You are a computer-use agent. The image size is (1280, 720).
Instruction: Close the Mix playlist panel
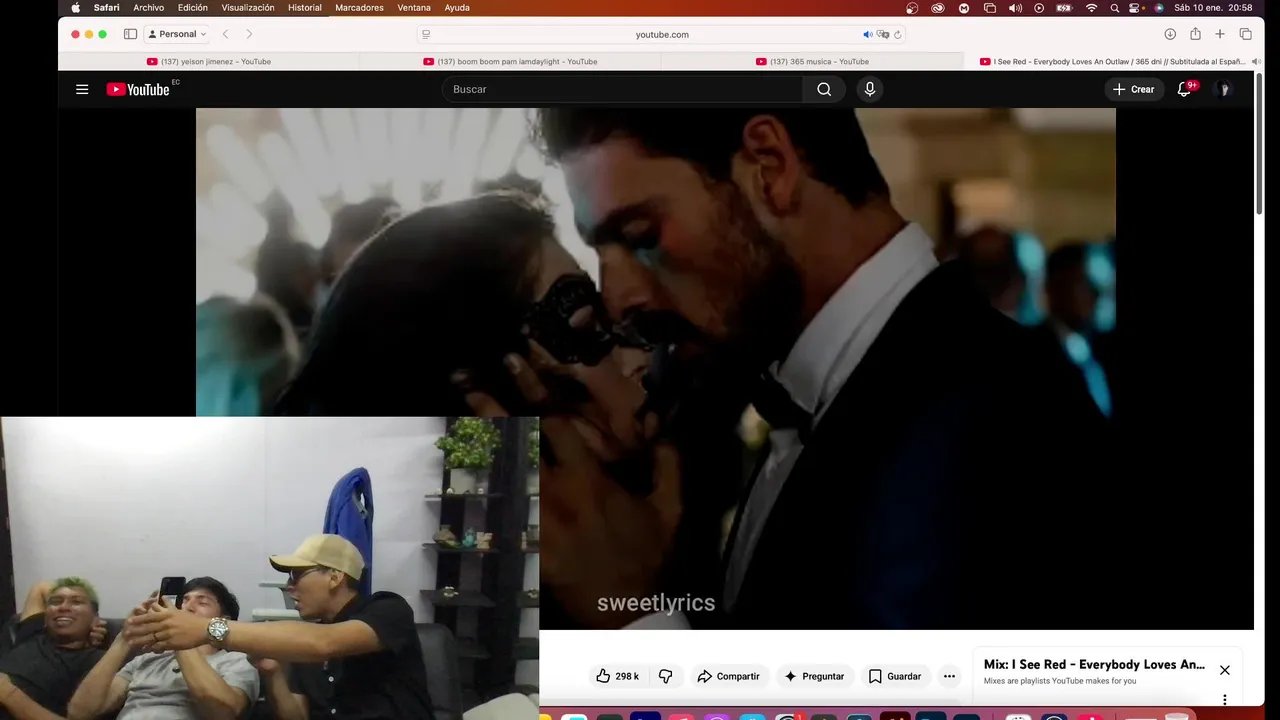[1225, 670]
